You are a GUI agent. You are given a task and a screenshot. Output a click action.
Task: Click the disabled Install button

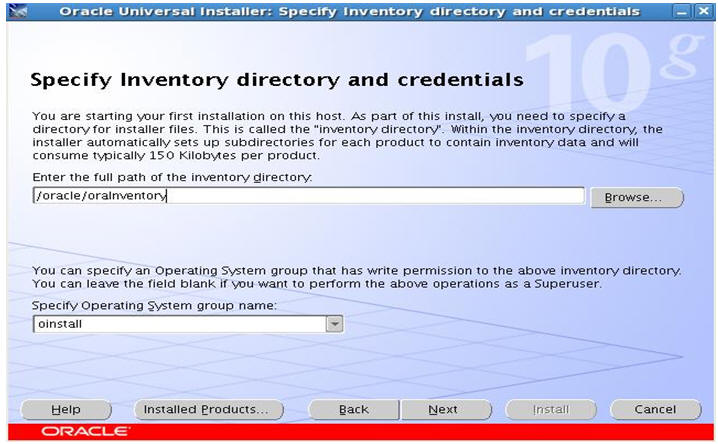(x=551, y=410)
